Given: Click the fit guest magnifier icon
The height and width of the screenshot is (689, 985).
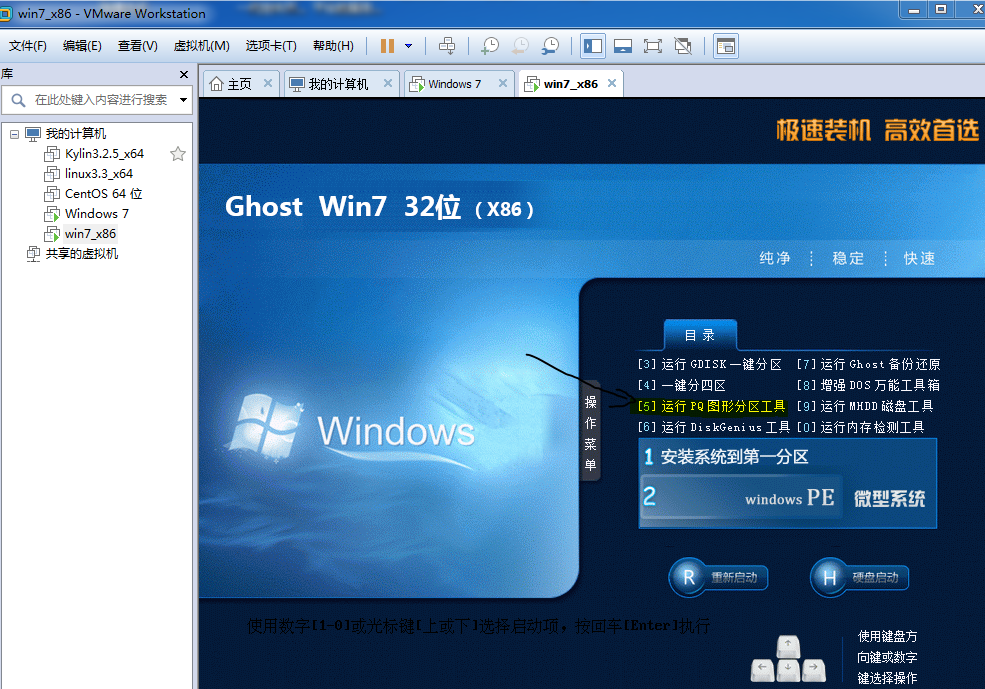Looking at the screenshot, I should 549,45.
